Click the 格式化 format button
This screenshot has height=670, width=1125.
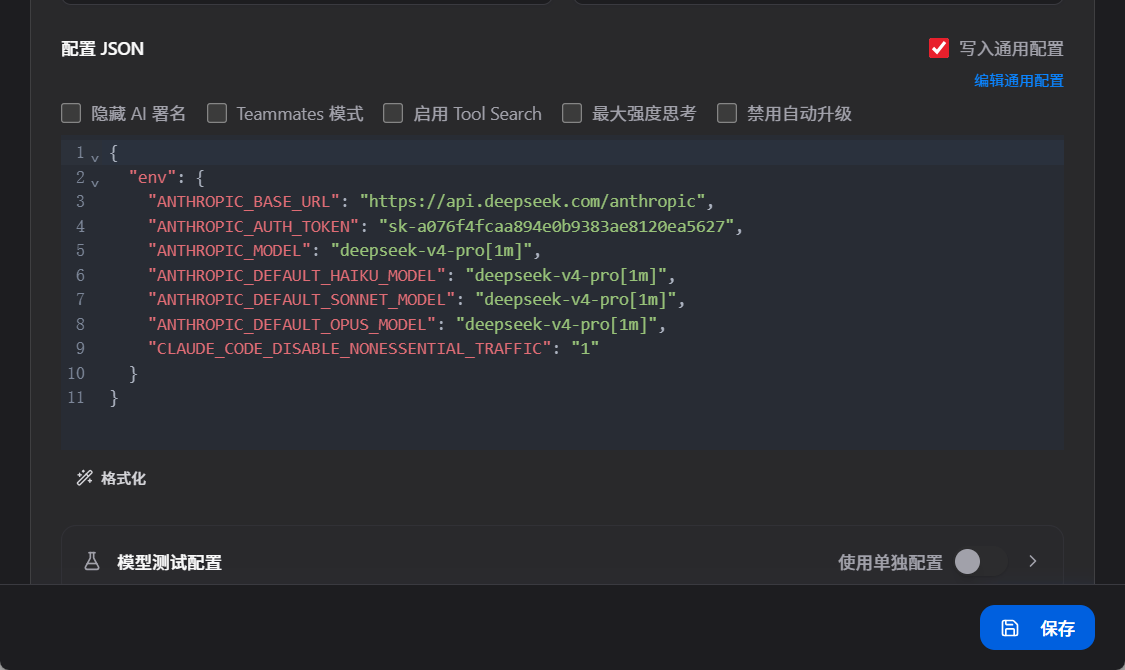click(111, 478)
